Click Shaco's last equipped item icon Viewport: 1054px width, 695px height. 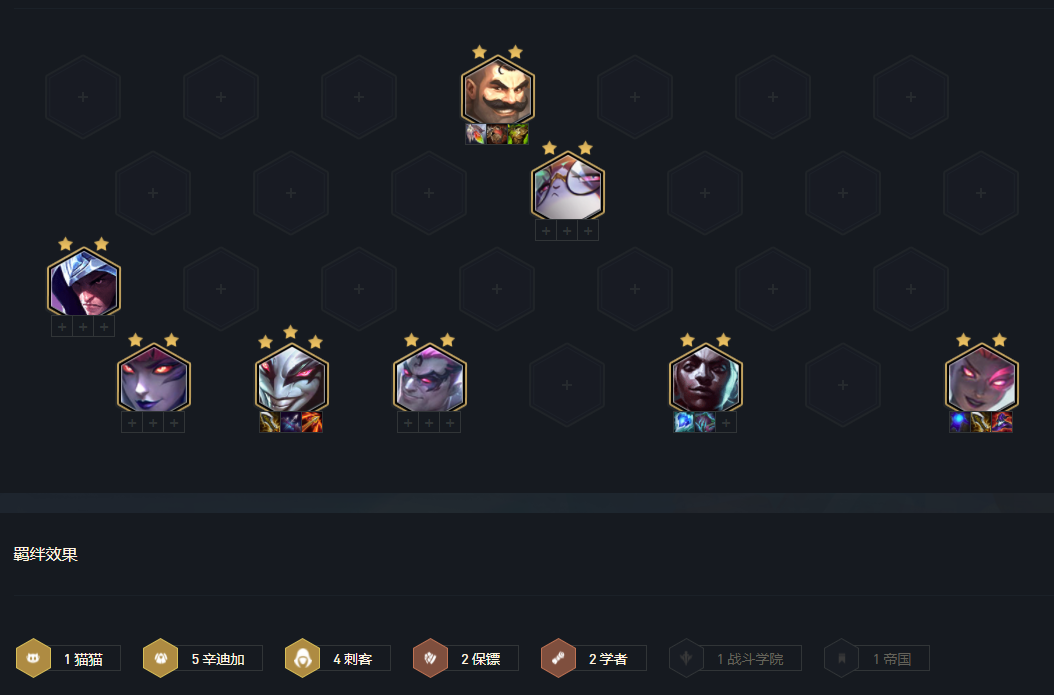click(313, 422)
